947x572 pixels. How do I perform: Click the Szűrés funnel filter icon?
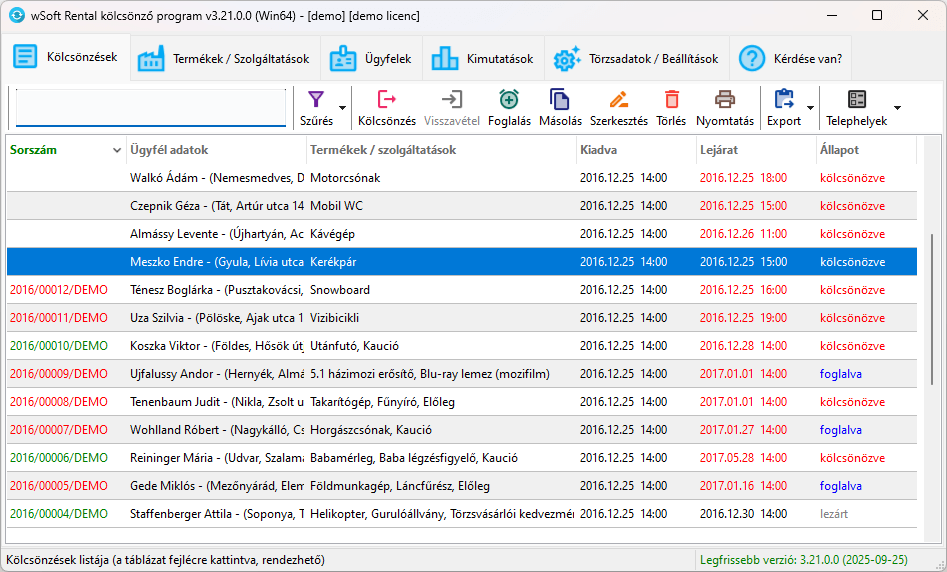(x=316, y=99)
